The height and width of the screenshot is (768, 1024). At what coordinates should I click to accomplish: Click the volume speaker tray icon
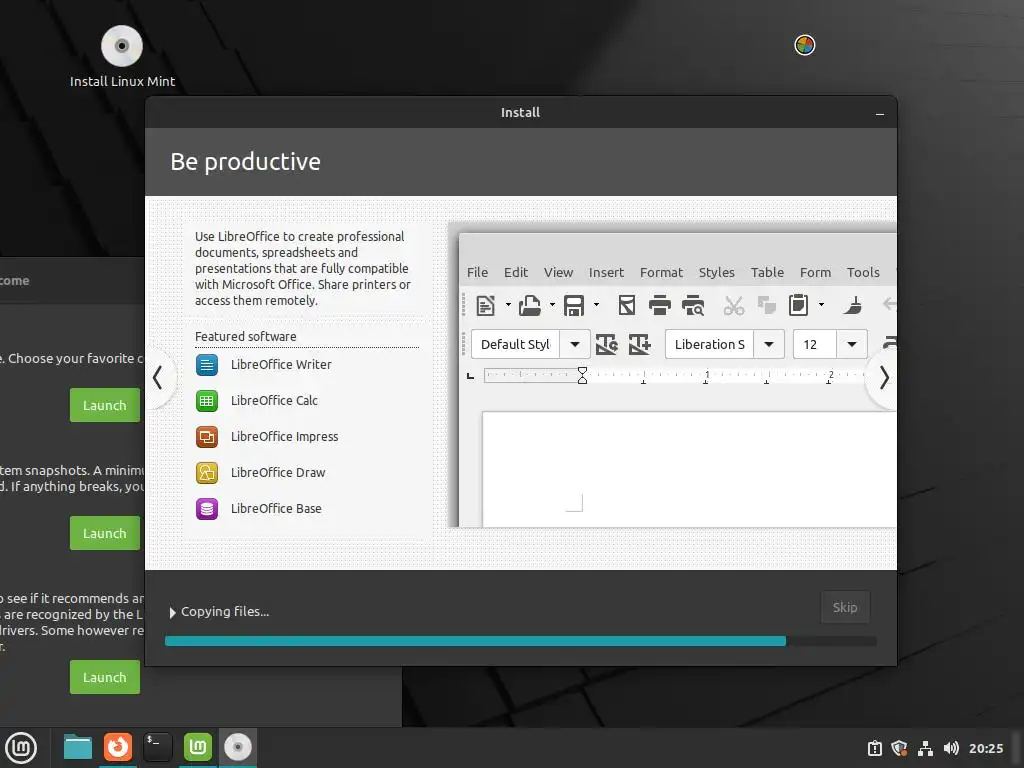[951, 748]
